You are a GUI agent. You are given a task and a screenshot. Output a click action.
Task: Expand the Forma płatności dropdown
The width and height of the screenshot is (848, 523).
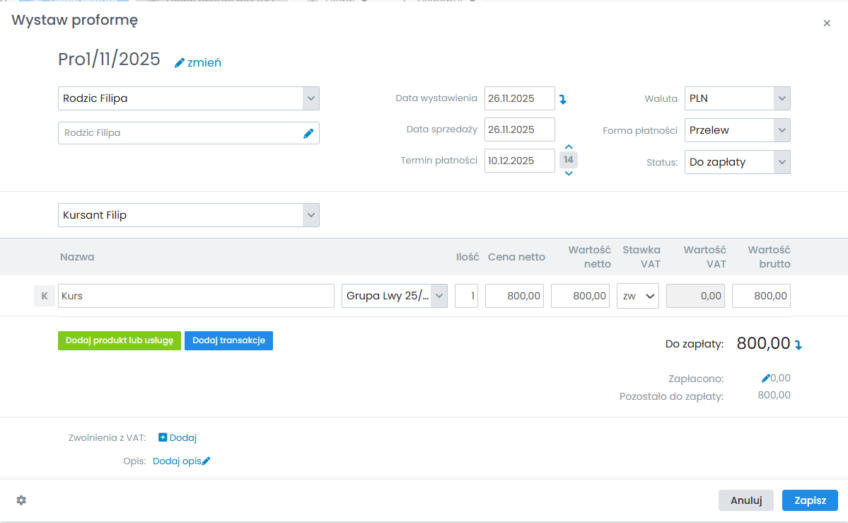click(x=781, y=130)
